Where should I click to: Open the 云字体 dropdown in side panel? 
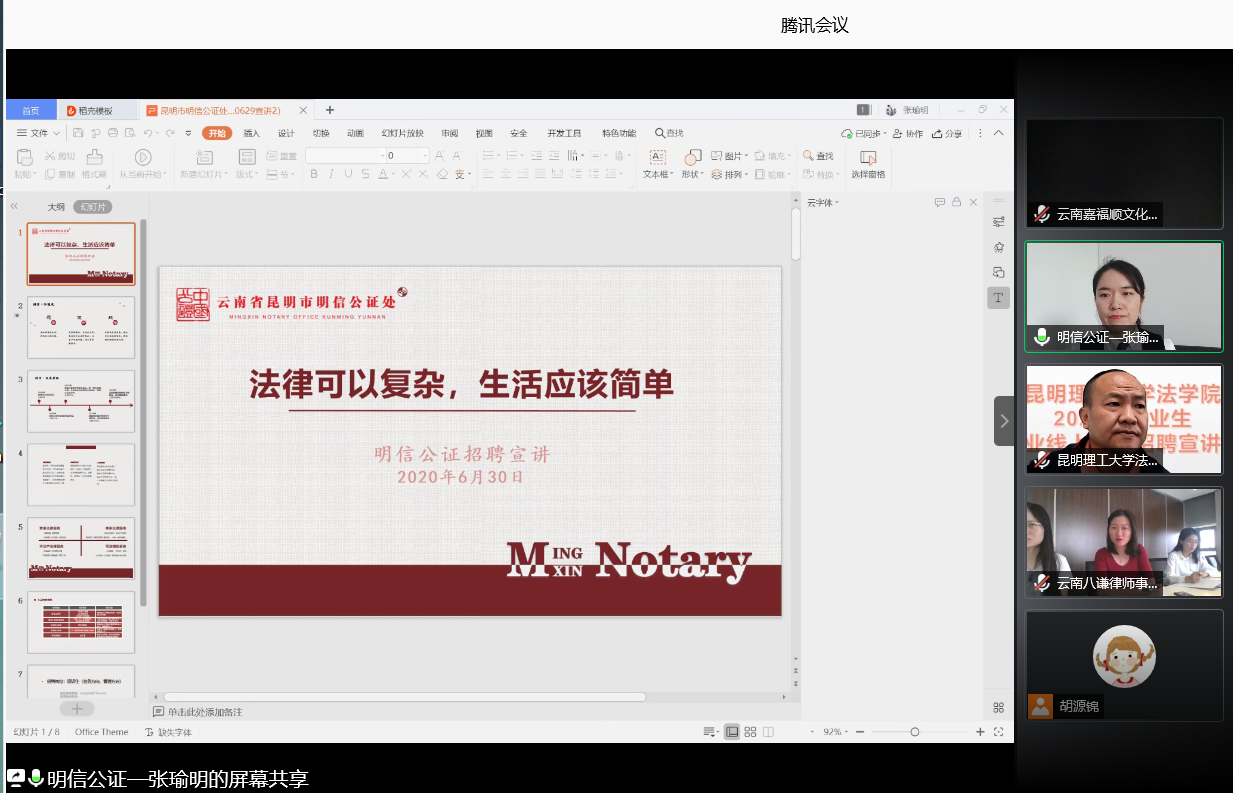(x=823, y=203)
